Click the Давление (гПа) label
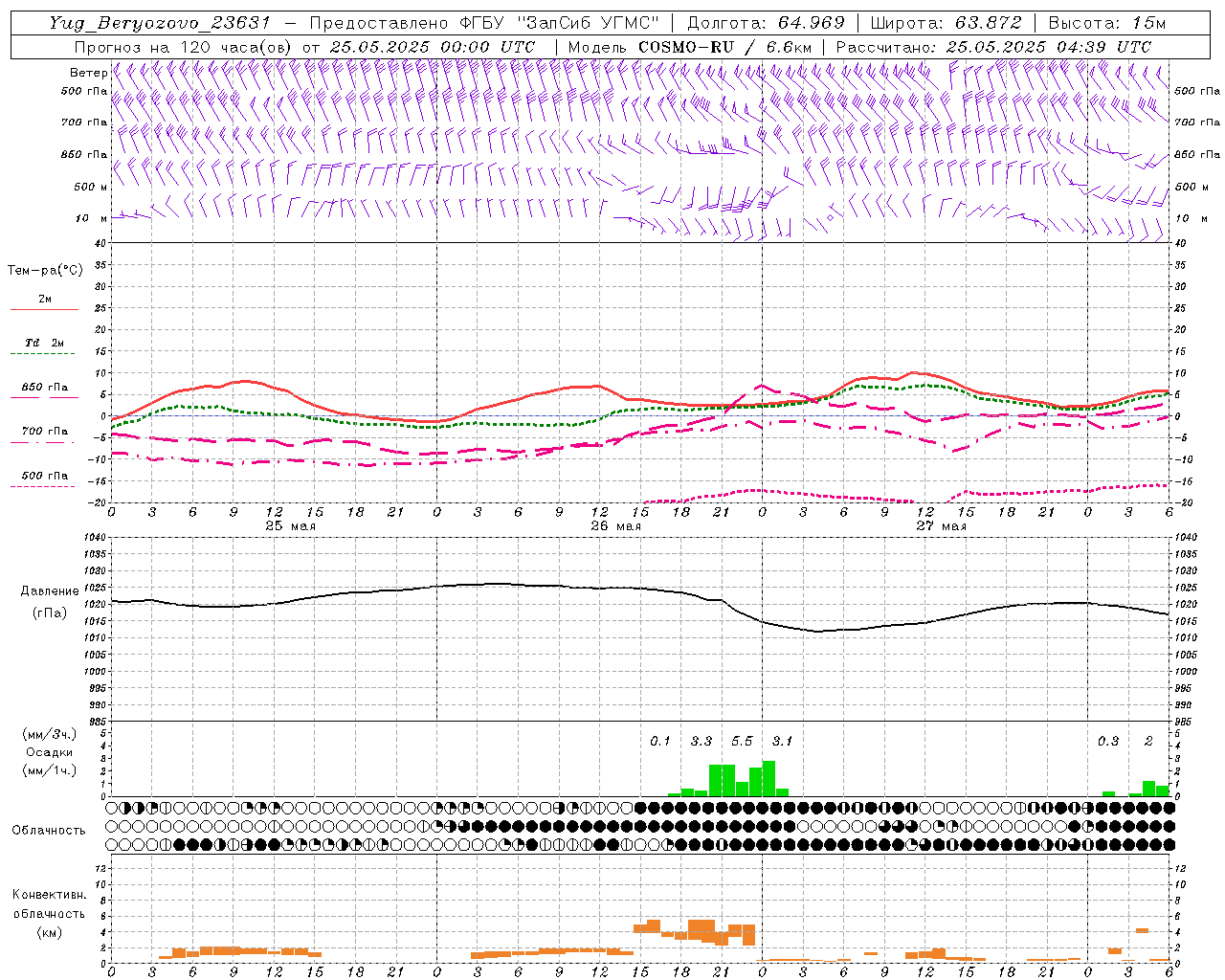Screen dimensions: 1225x980 51,602
